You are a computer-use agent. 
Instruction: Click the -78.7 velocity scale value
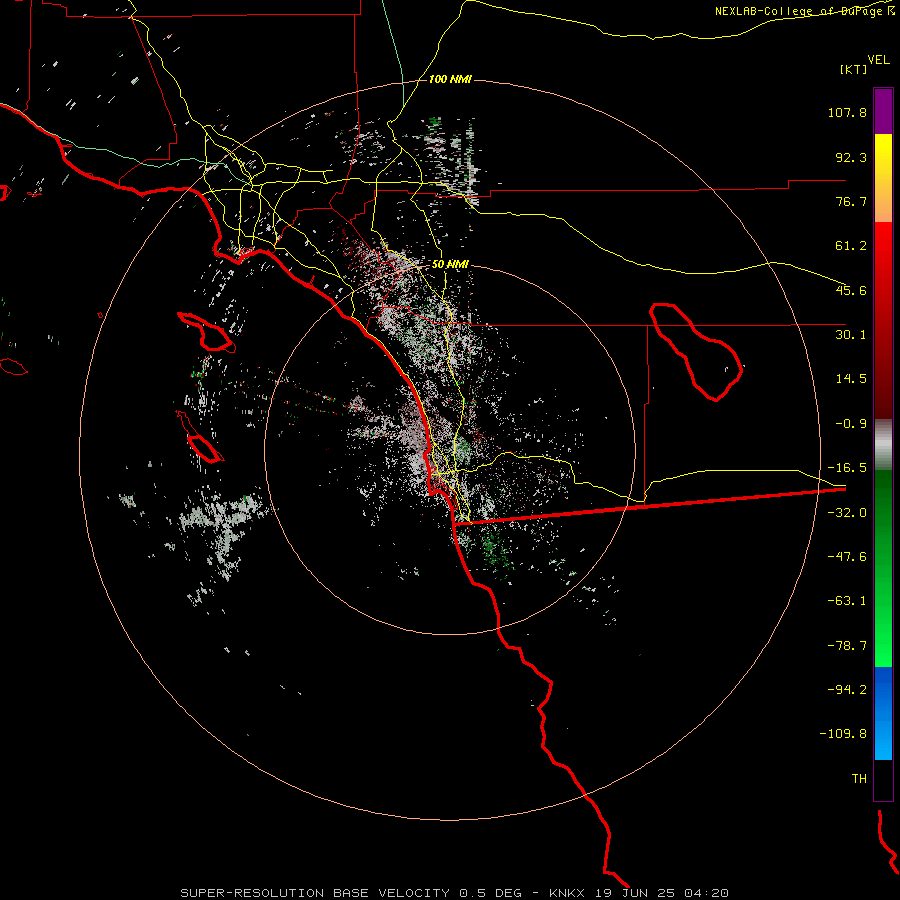847,646
